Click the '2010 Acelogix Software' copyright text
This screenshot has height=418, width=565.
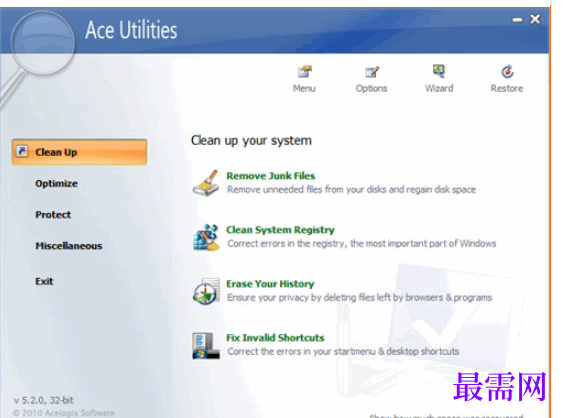tap(63, 413)
